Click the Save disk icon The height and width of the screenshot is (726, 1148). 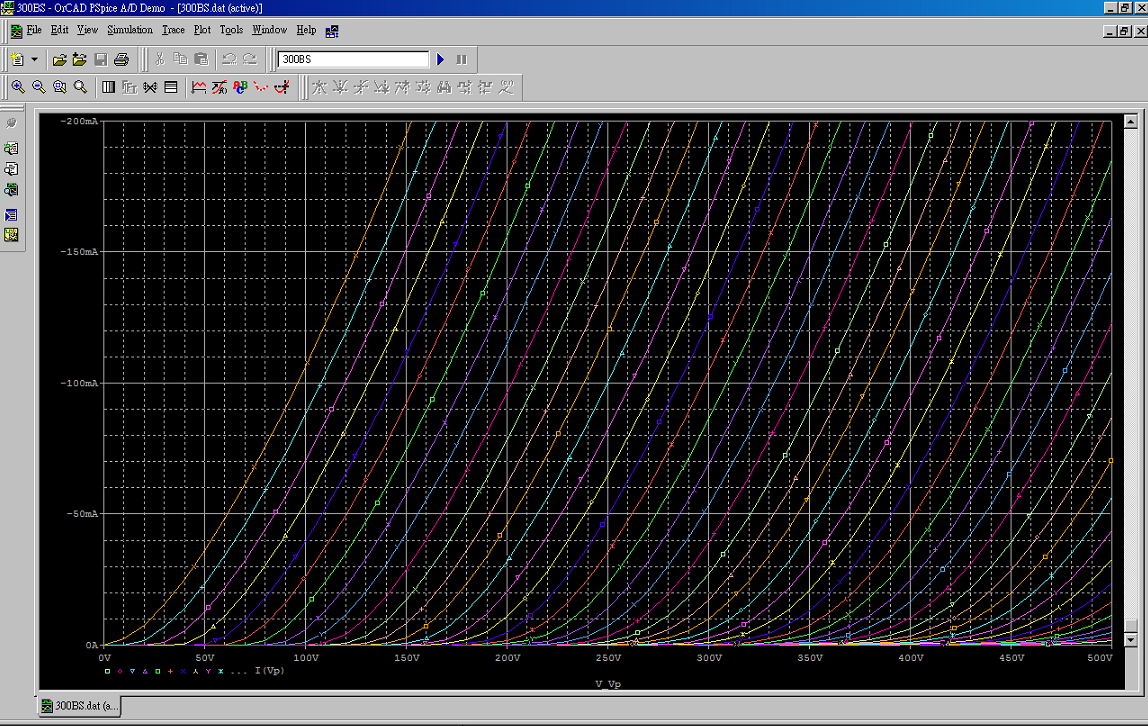tap(101, 59)
